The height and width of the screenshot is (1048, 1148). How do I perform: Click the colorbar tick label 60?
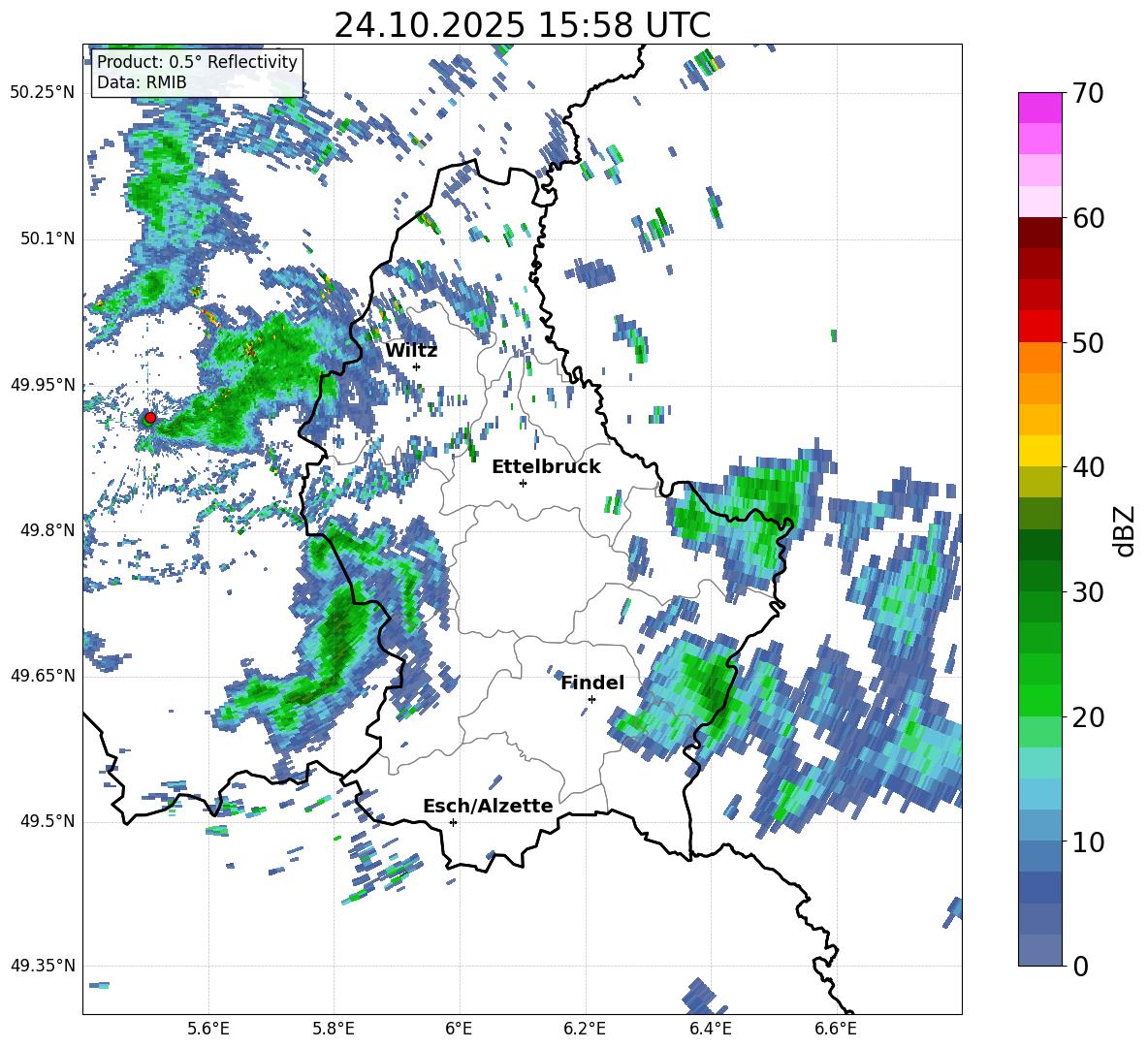click(1088, 218)
